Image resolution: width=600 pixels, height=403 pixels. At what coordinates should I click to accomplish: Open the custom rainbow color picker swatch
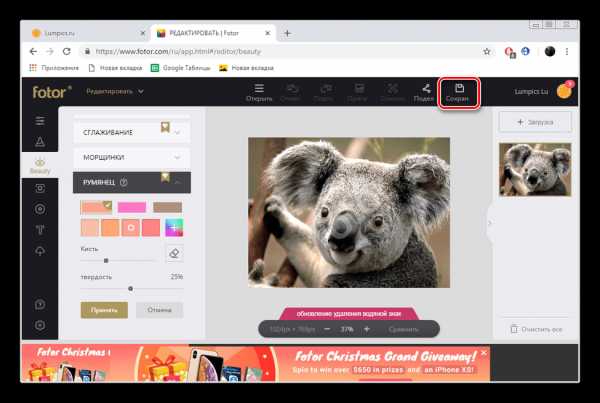[x=173, y=228]
